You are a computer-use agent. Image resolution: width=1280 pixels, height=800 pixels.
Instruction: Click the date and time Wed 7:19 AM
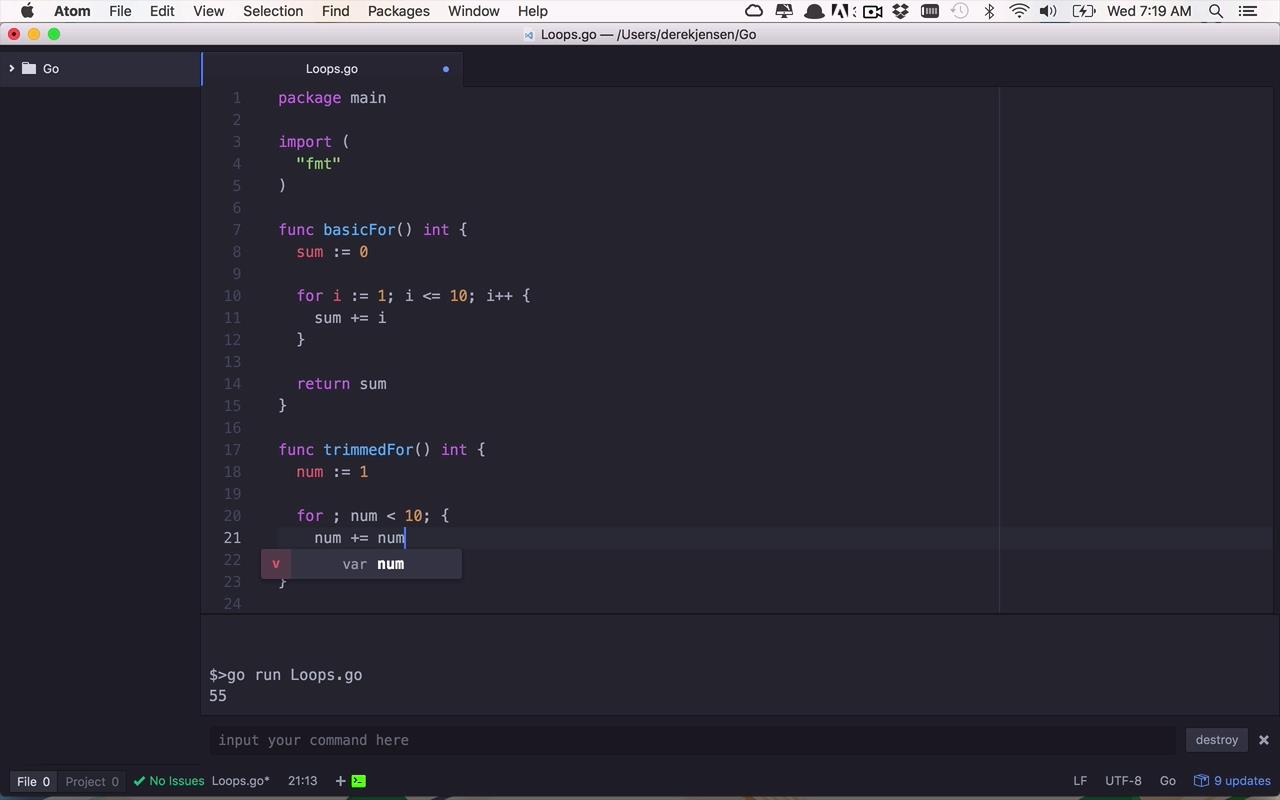coord(1149,11)
